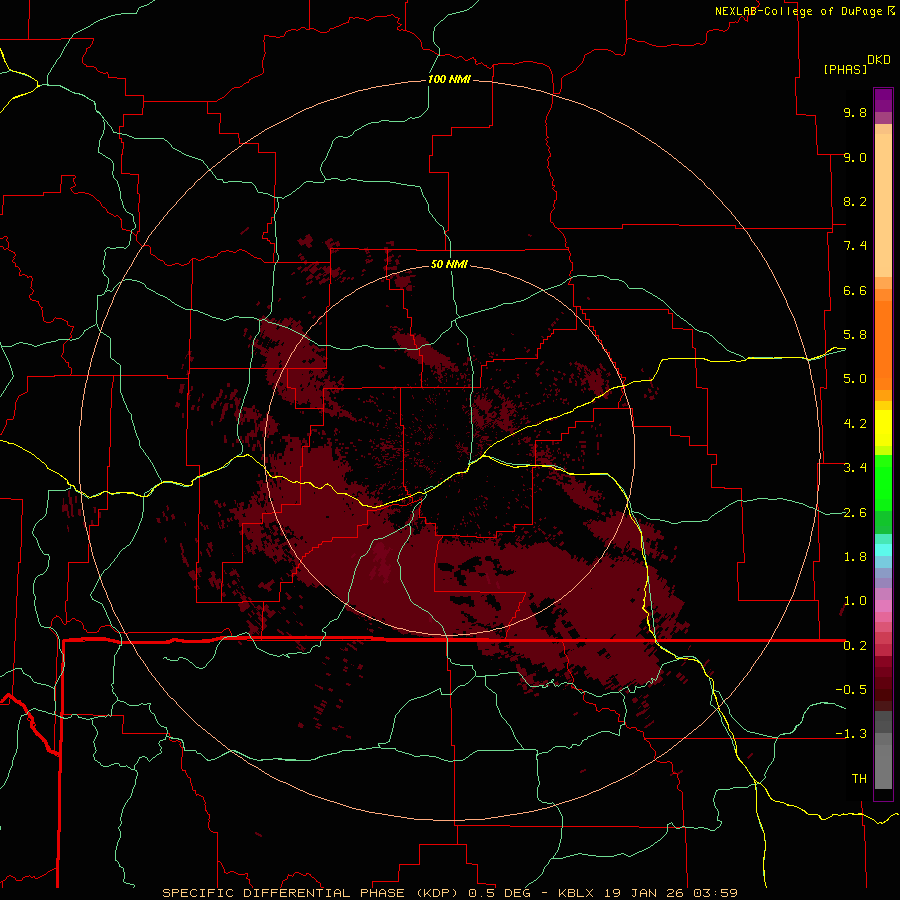
Task: Click the [PHAS] label above the color scale
Action: (x=845, y=69)
